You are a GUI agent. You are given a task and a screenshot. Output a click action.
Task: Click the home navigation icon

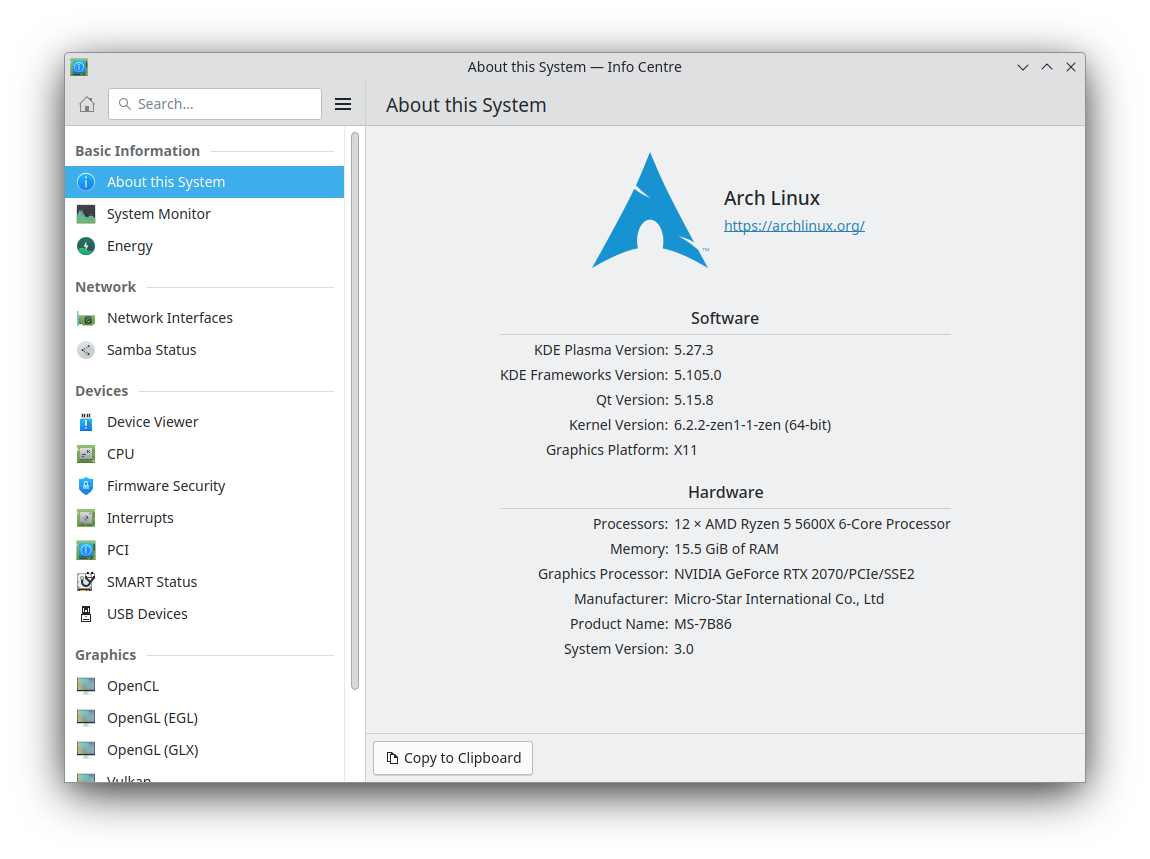[x=86, y=103]
